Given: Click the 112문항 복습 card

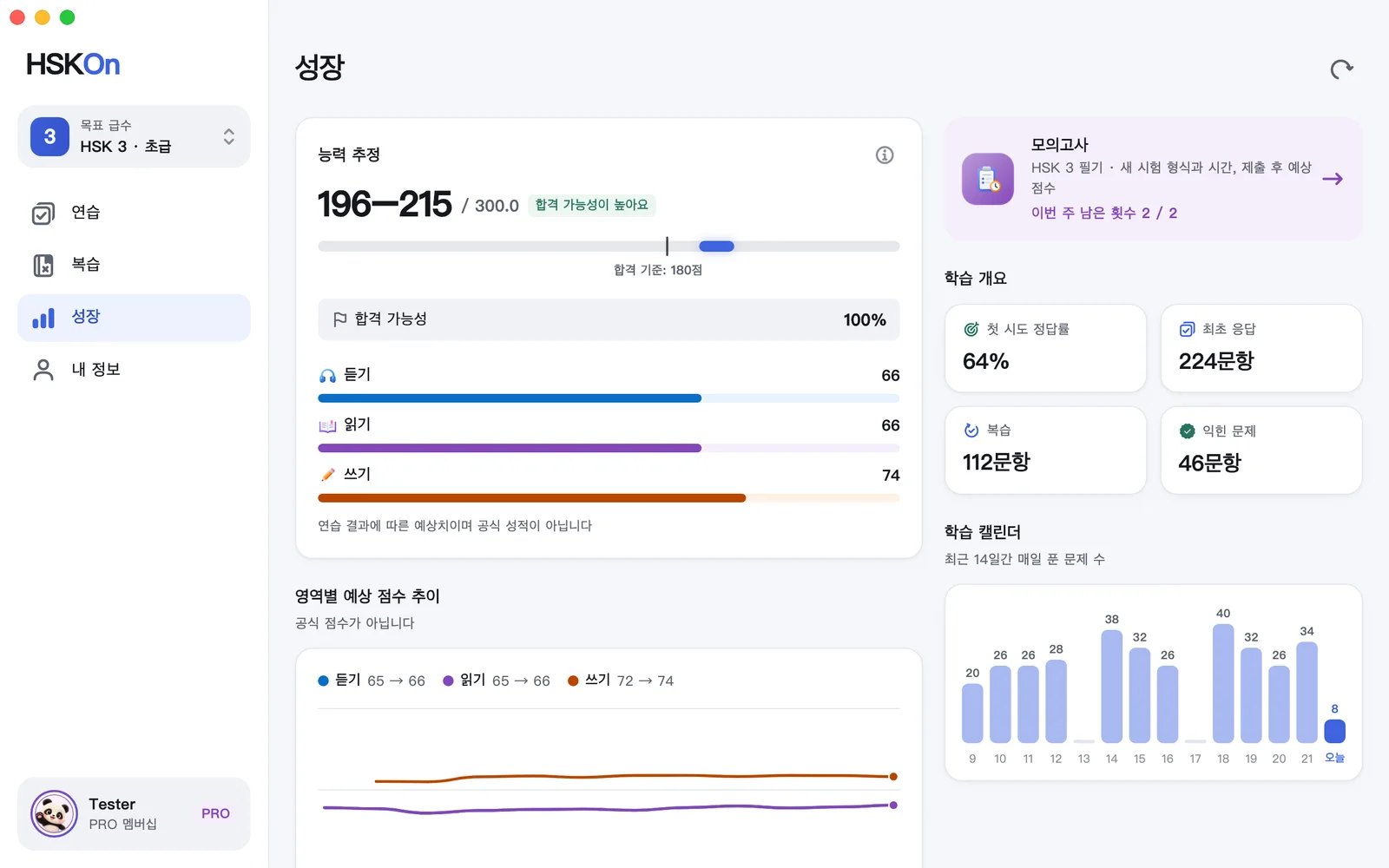Looking at the screenshot, I should pos(1046,450).
